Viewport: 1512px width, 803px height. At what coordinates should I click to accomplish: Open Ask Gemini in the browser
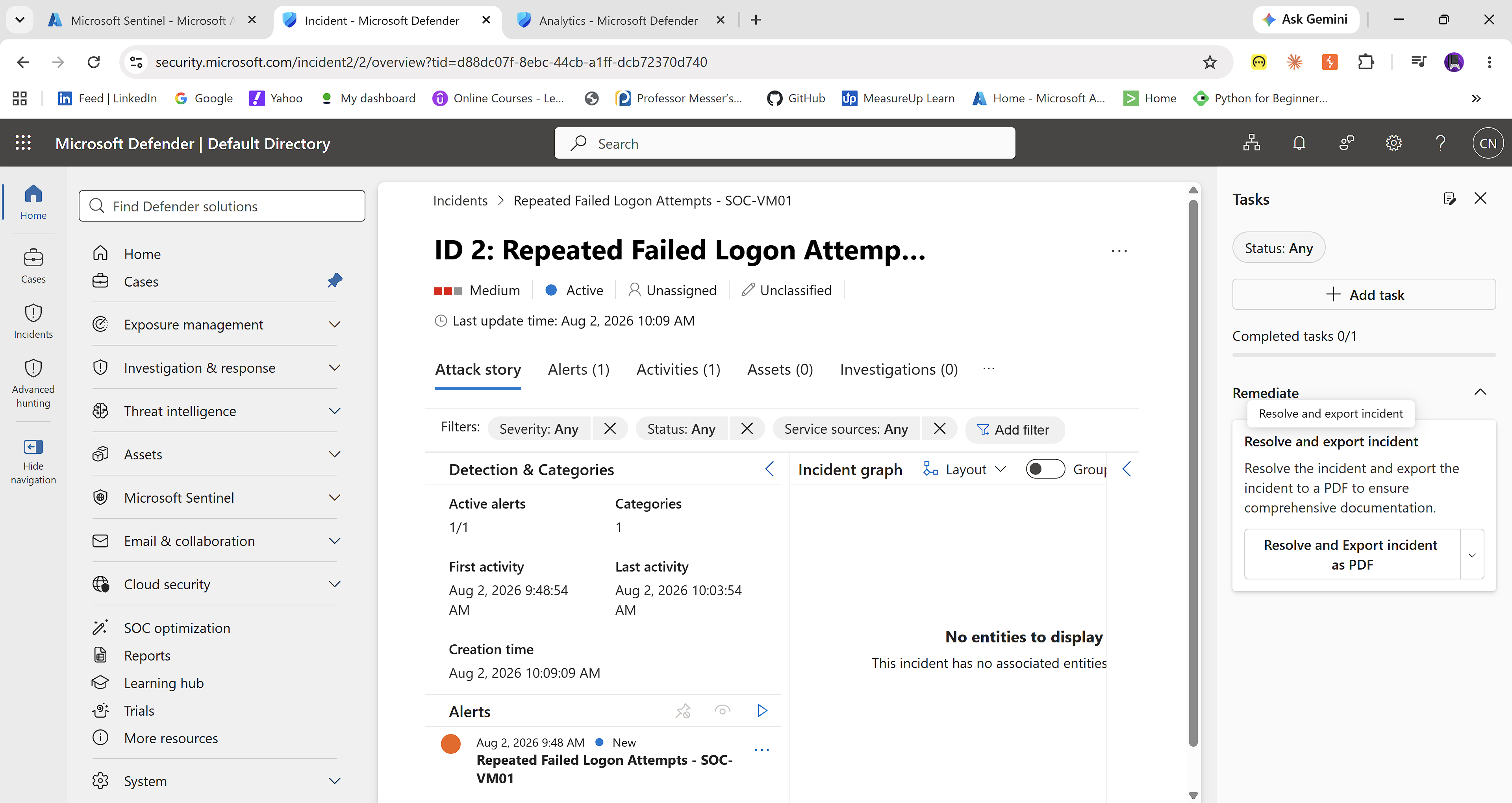(1306, 19)
